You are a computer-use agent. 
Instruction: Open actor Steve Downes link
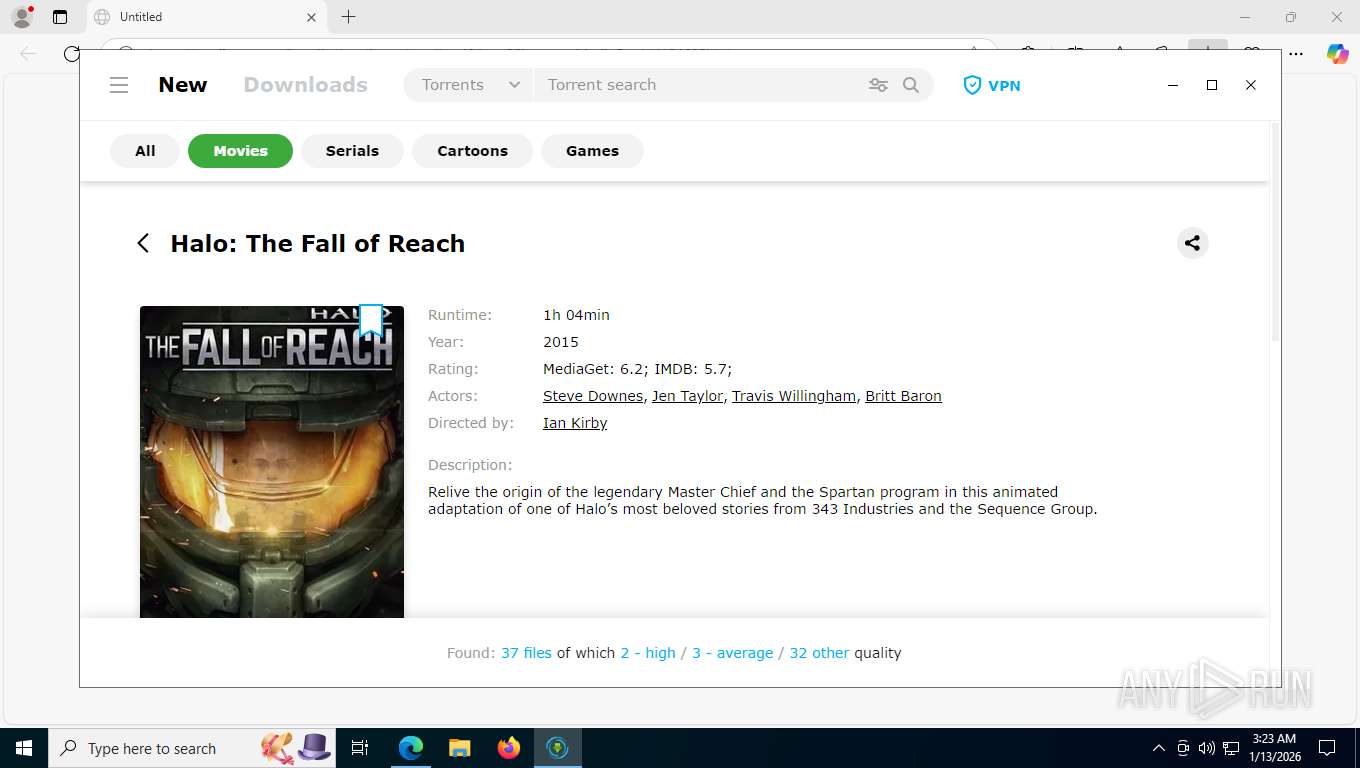593,396
